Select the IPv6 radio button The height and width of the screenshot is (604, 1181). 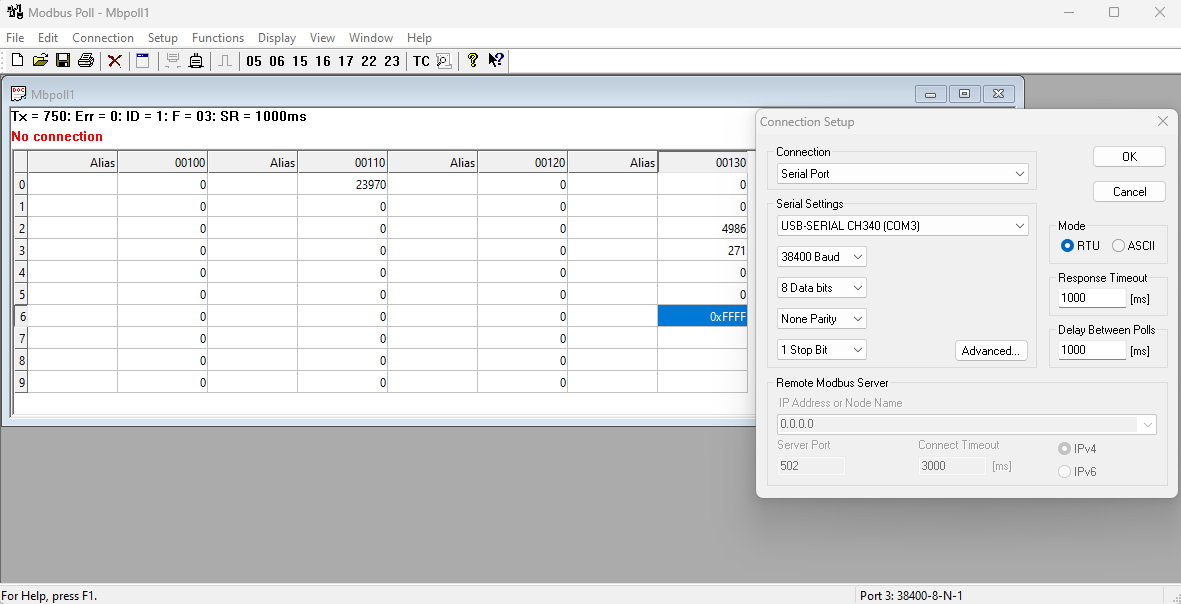click(x=1065, y=472)
